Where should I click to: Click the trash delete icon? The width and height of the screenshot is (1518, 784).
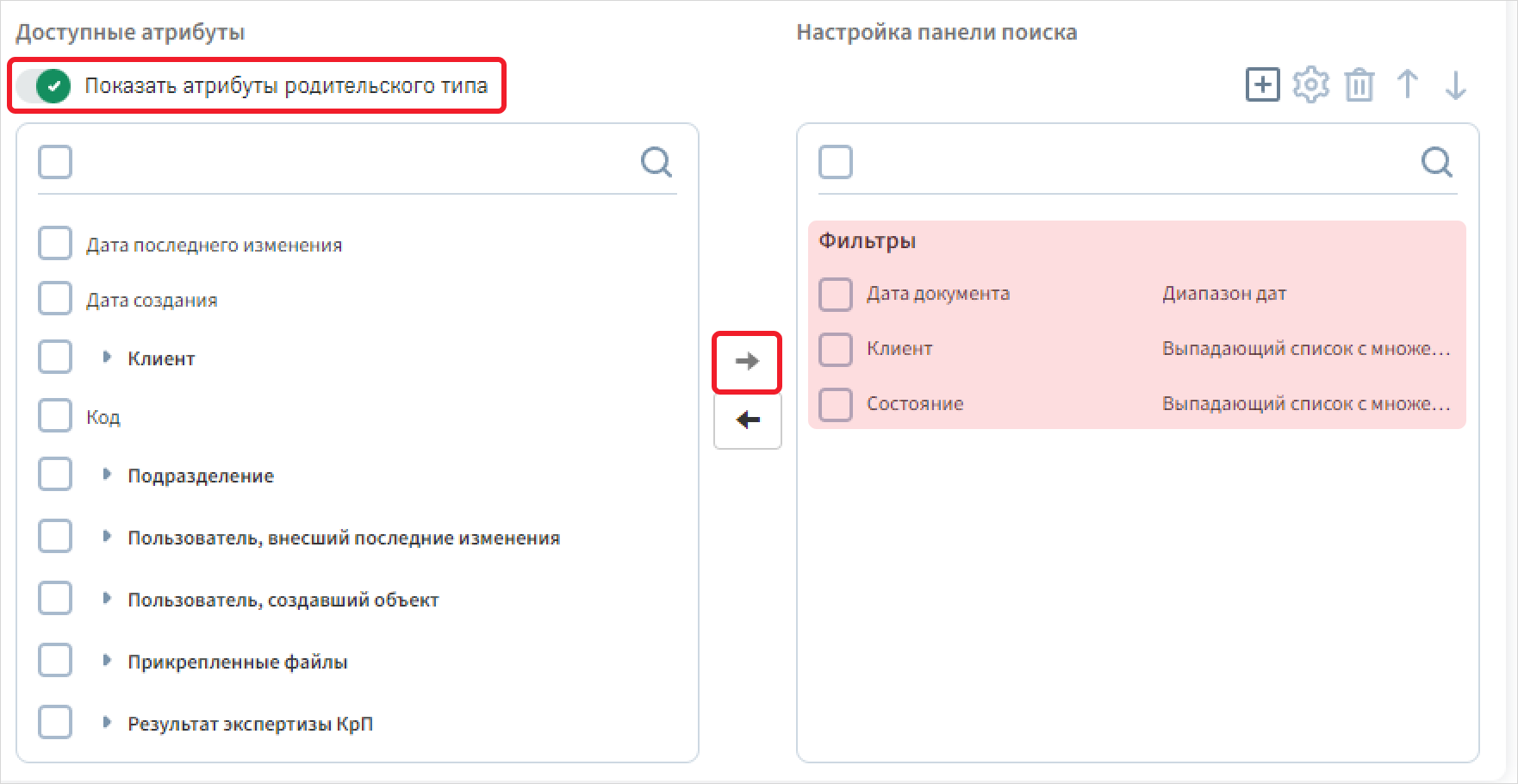tap(1359, 85)
